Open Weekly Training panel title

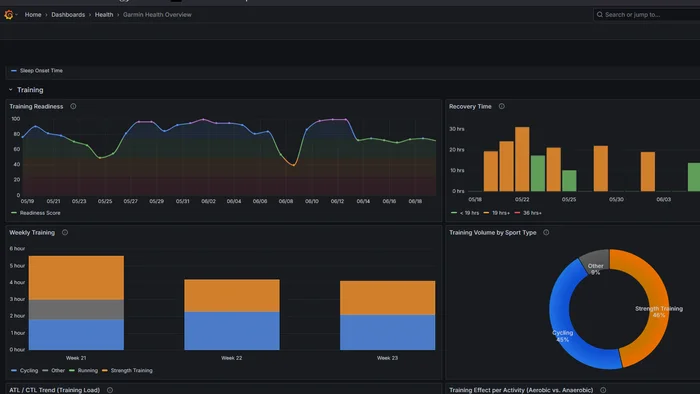click(x=32, y=232)
